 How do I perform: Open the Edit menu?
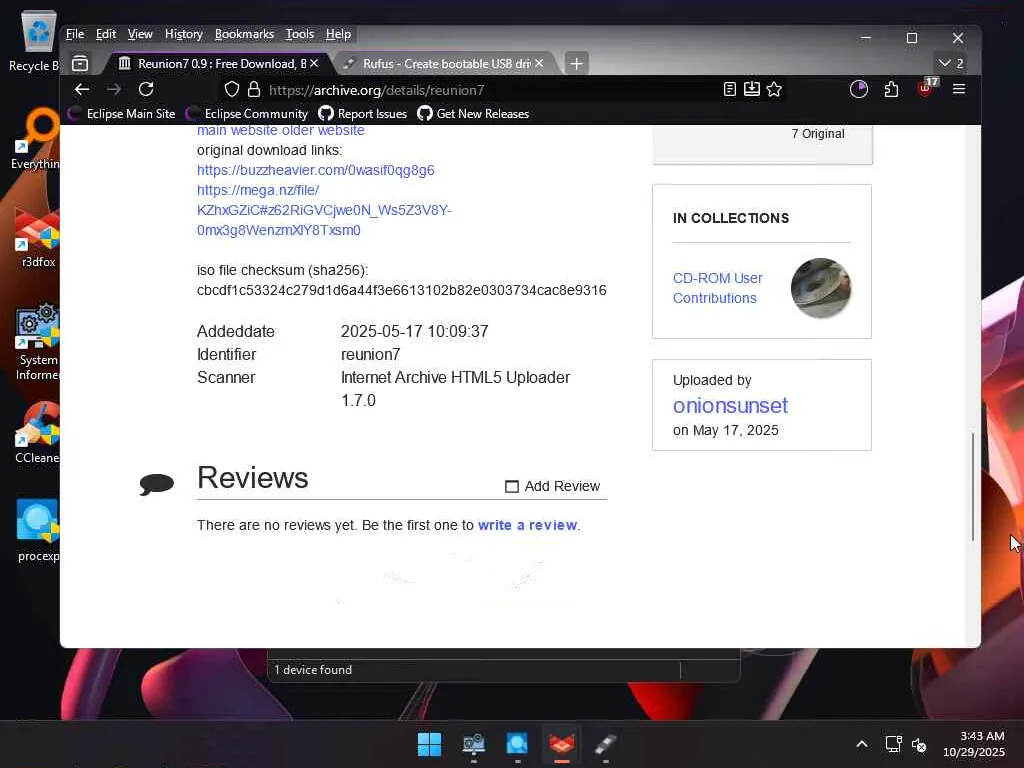tap(106, 34)
